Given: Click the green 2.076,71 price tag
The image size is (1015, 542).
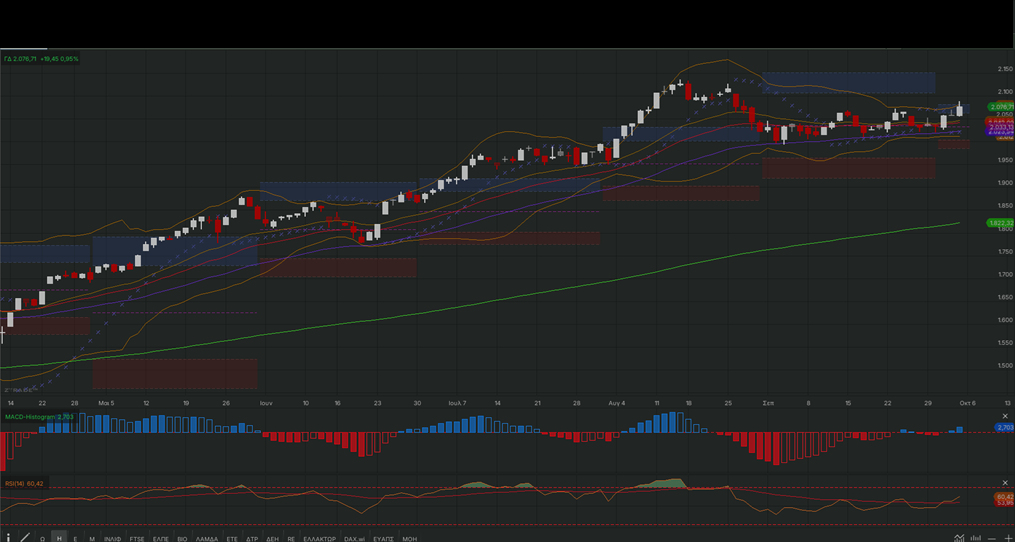Looking at the screenshot, I should click(x=1001, y=106).
